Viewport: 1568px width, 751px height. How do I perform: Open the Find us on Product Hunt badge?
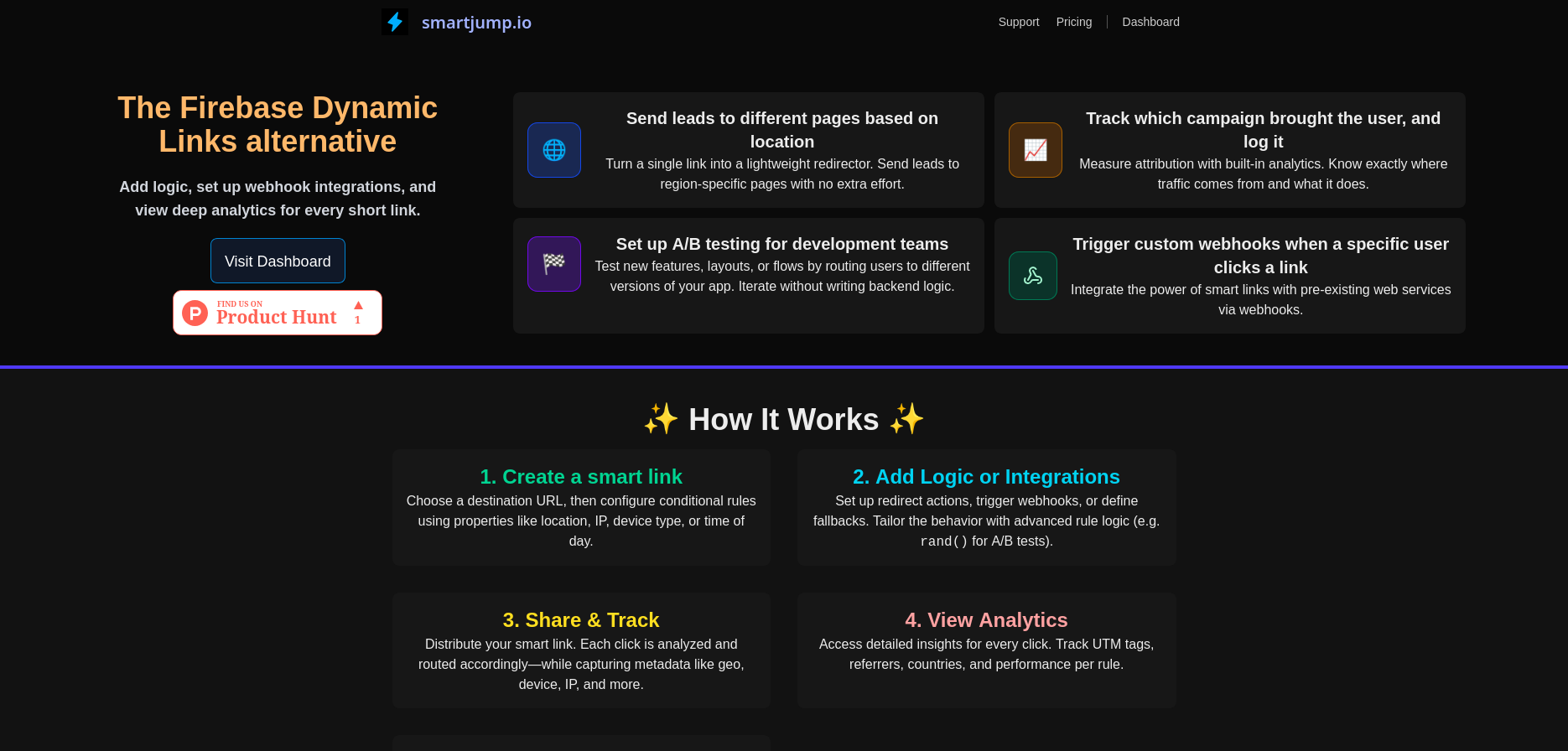click(278, 313)
